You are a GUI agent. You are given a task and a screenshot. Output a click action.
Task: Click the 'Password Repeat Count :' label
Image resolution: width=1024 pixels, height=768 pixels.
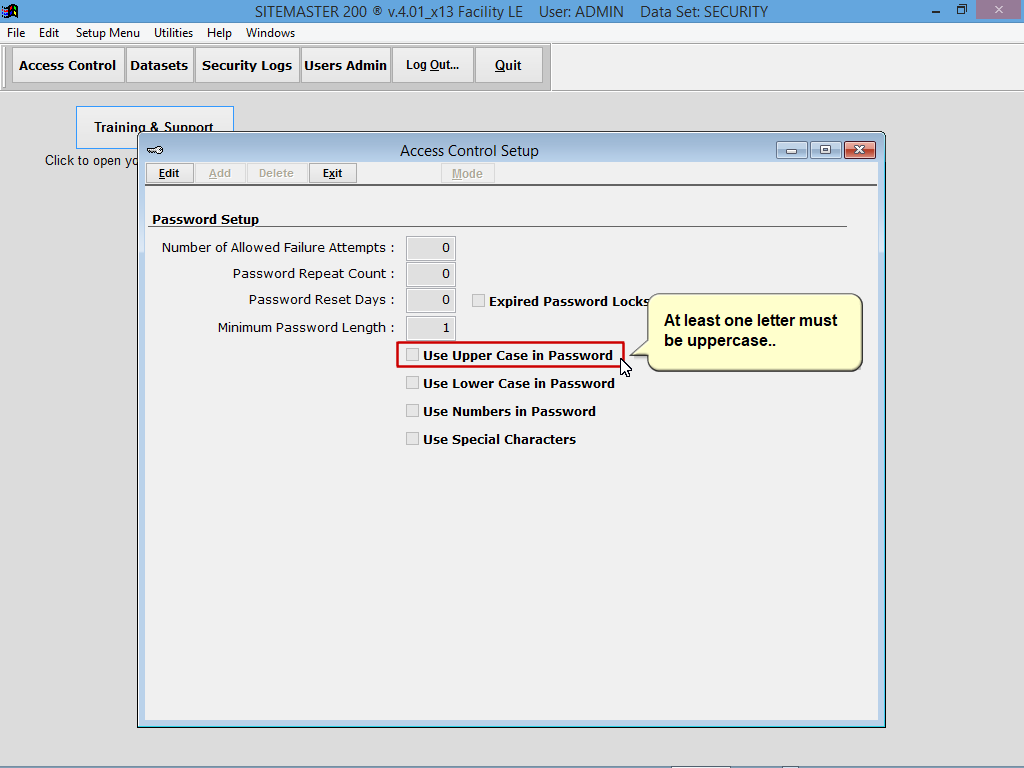[x=314, y=274]
